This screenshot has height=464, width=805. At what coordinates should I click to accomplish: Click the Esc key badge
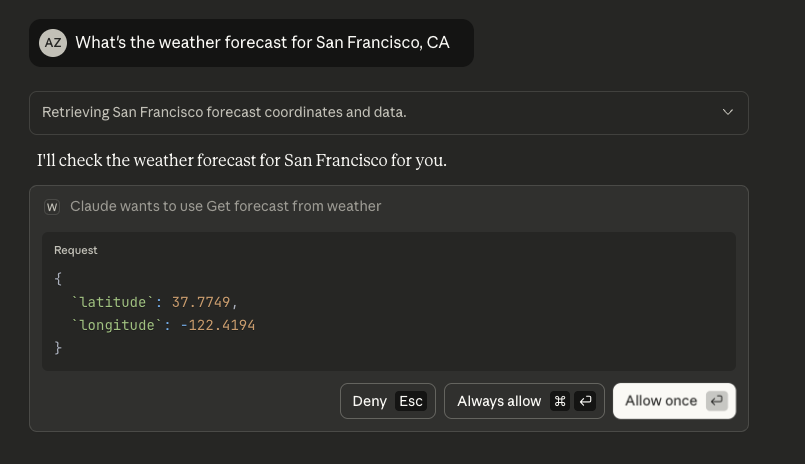click(411, 401)
